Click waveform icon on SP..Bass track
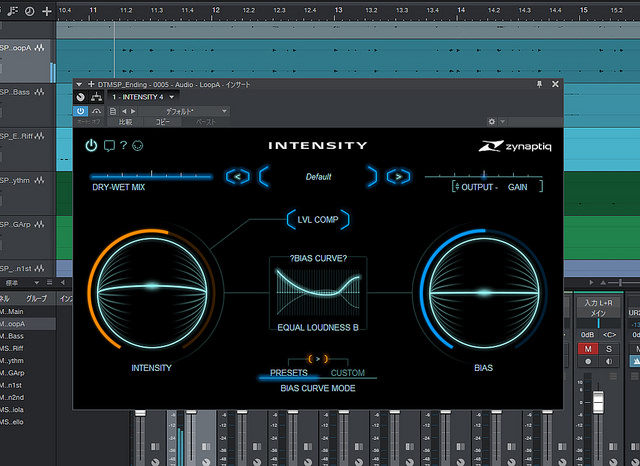Screen dimensions: 640x466 (x=40, y=92)
